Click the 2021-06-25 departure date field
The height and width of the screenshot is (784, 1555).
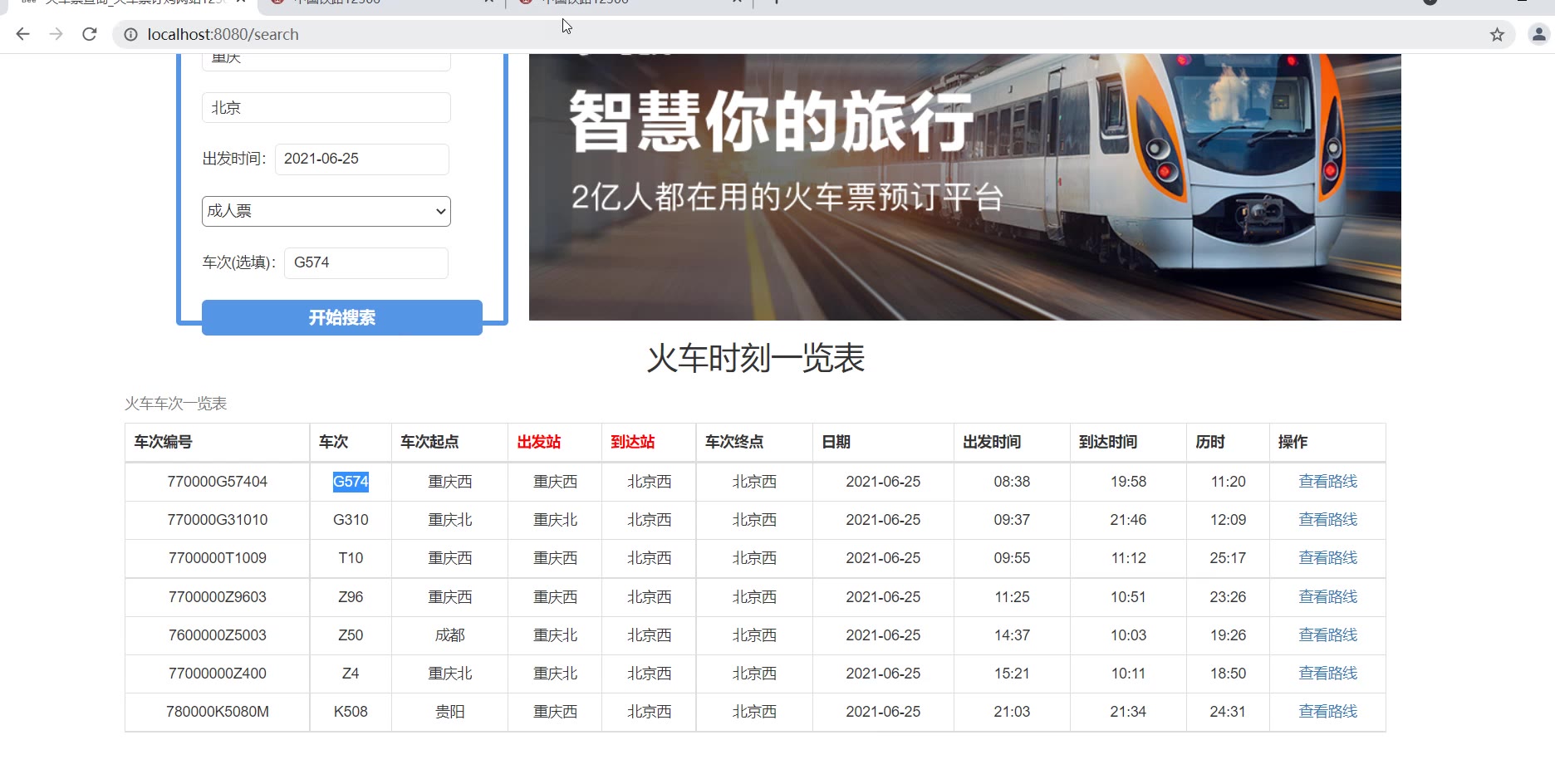[x=362, y=159]
